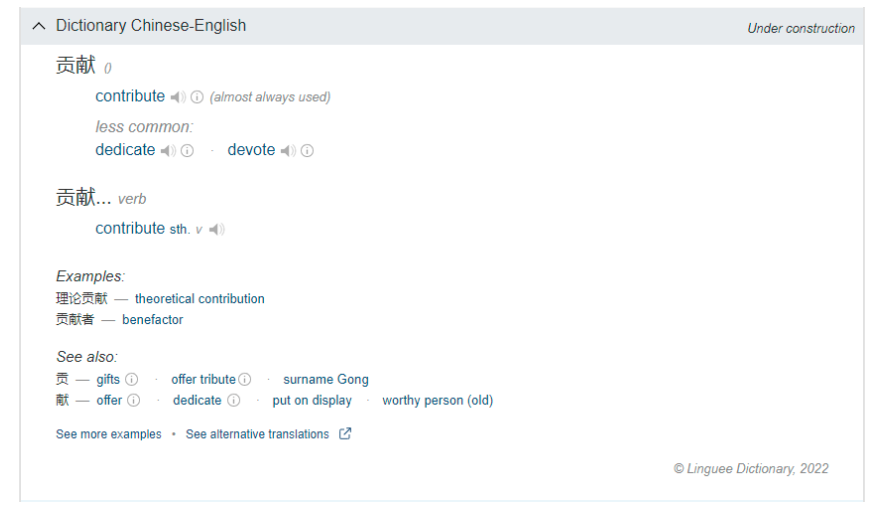The height and width of the screenshot is (507, 877).
Task: Open info icon next to gifts
Action: pos(131,380)
